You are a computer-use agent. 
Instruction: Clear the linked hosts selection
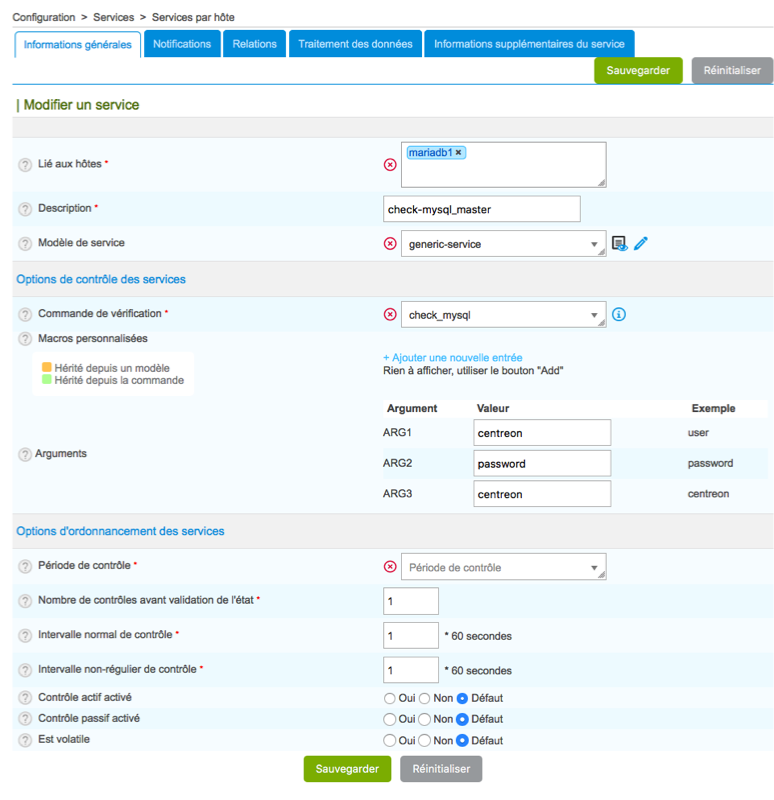[390, 164]
